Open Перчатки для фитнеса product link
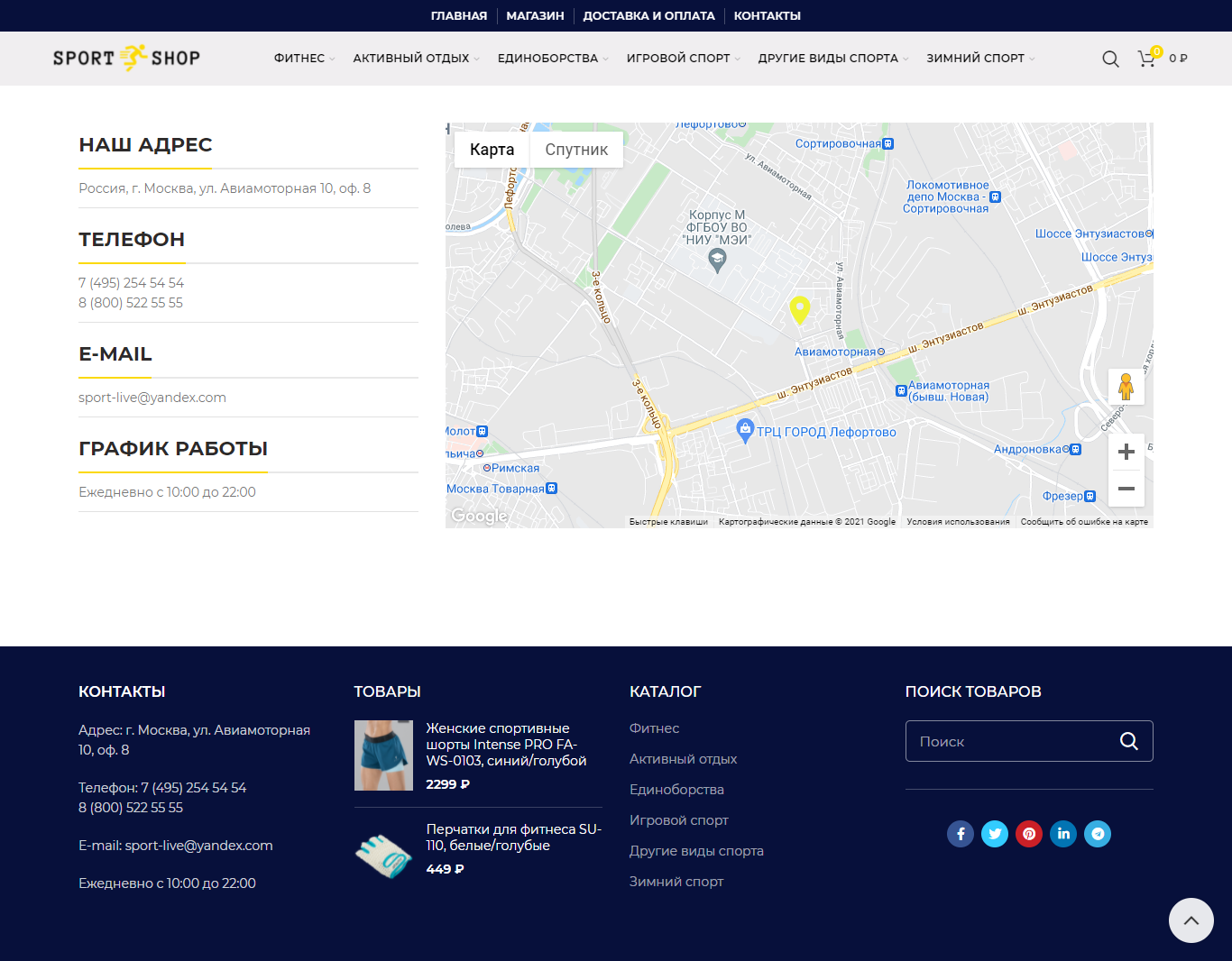Image resolution: width=1232 pixels, height=961 pixels. coord(513,837)
